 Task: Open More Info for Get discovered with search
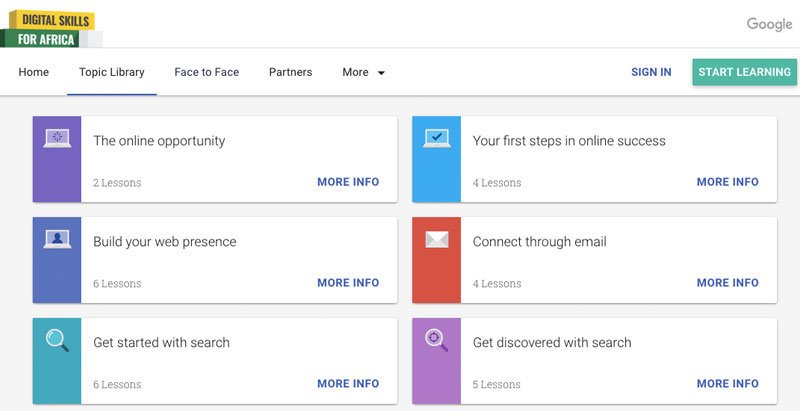pos(727,384)
